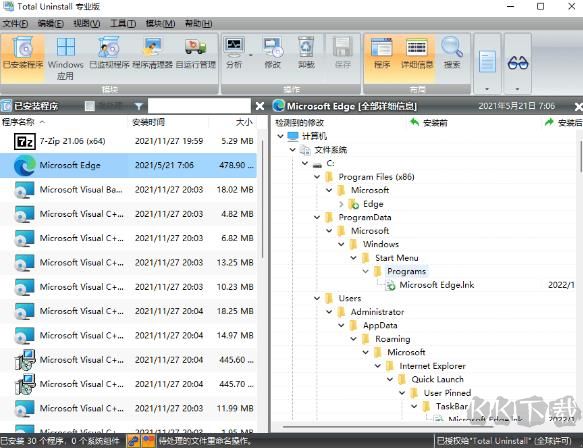Click the glasses view icon
This screenshot has height=448, width=583.
tap(518, 63)
